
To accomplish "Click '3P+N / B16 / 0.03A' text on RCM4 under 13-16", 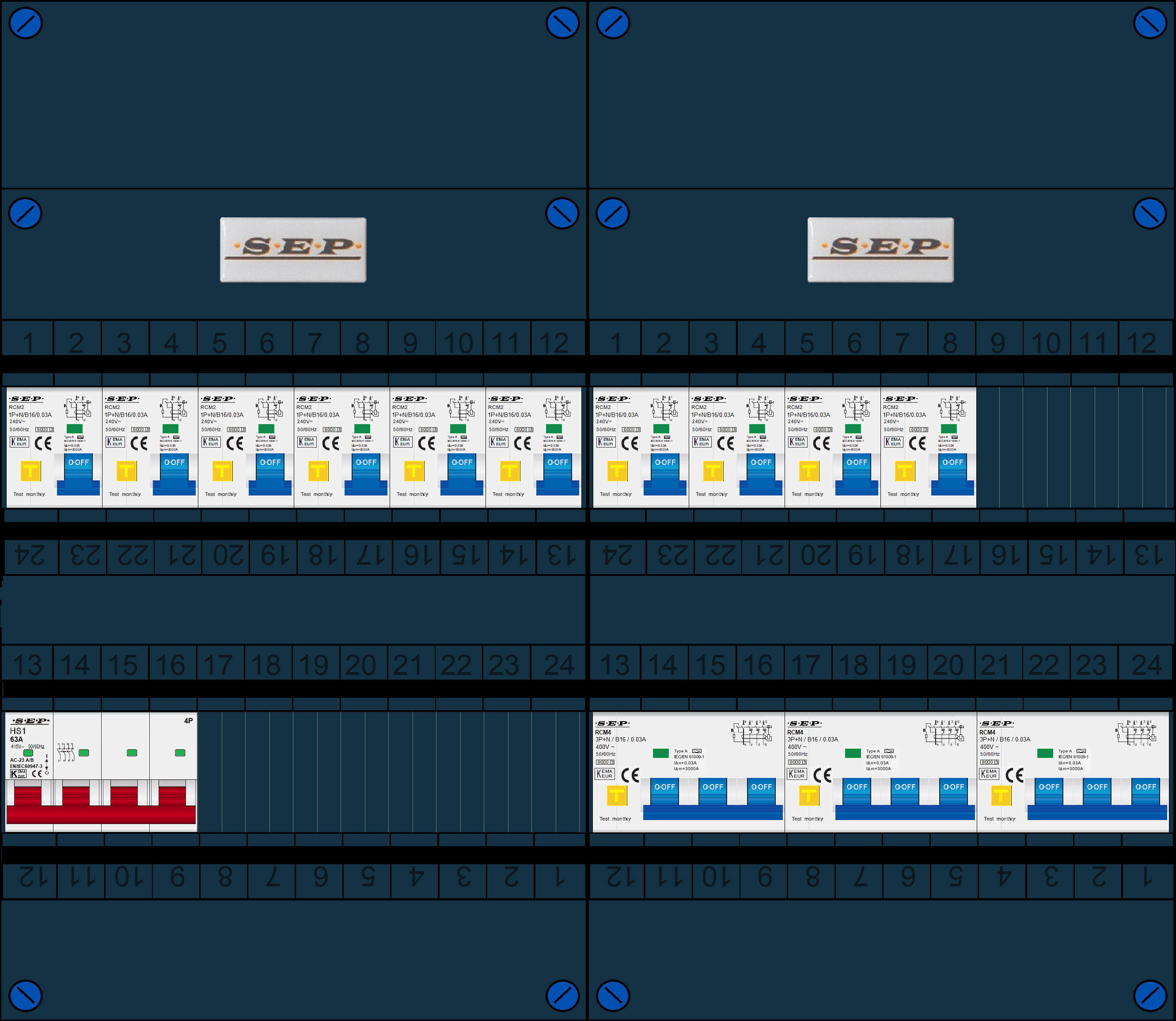I will tap(620, 740).
